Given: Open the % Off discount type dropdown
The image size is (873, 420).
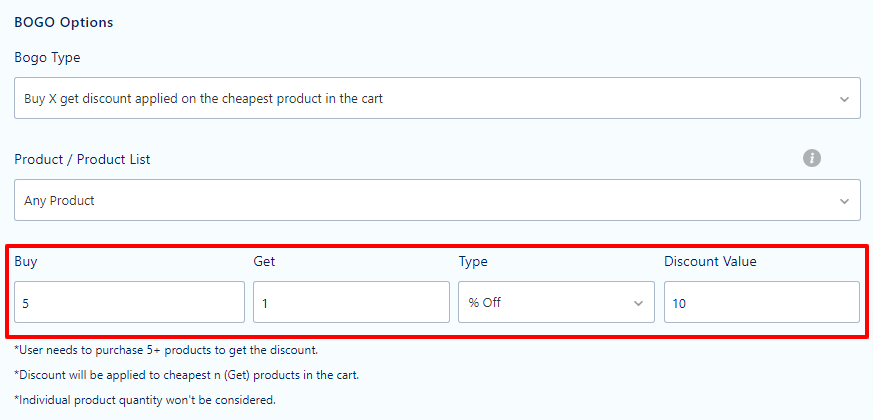Looking at the screenshot, I should 556,302.
